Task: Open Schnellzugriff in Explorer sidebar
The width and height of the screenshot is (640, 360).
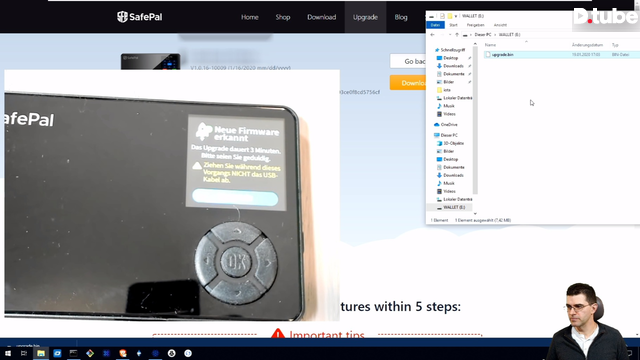Action: [x=450, y=50]
